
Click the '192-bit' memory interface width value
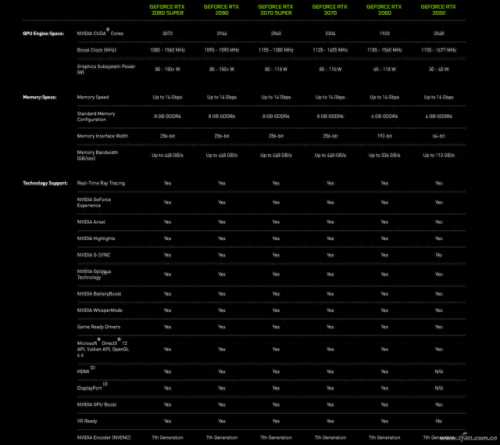click(x=384, y=136)
